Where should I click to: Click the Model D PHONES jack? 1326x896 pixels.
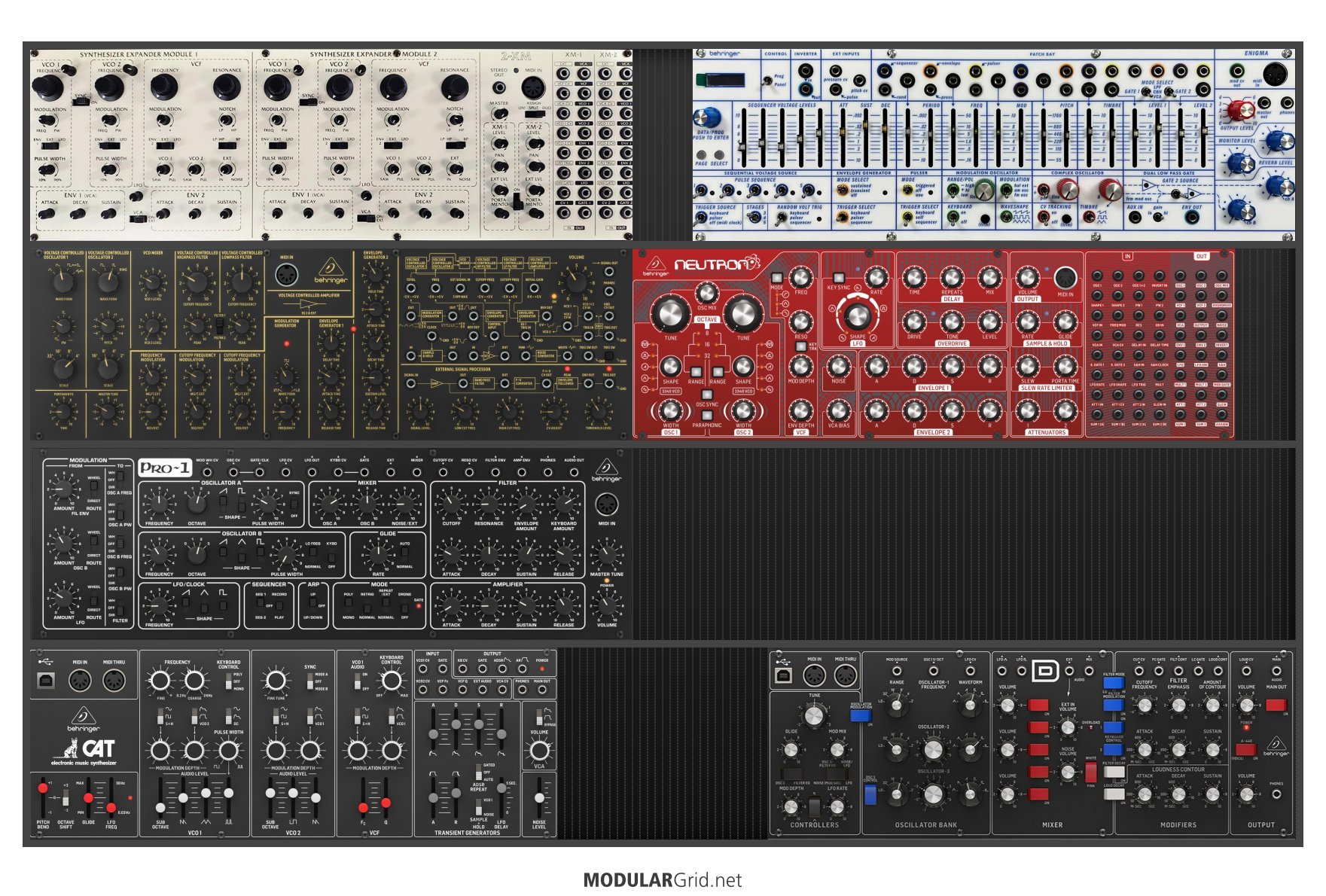[1276, 794]
